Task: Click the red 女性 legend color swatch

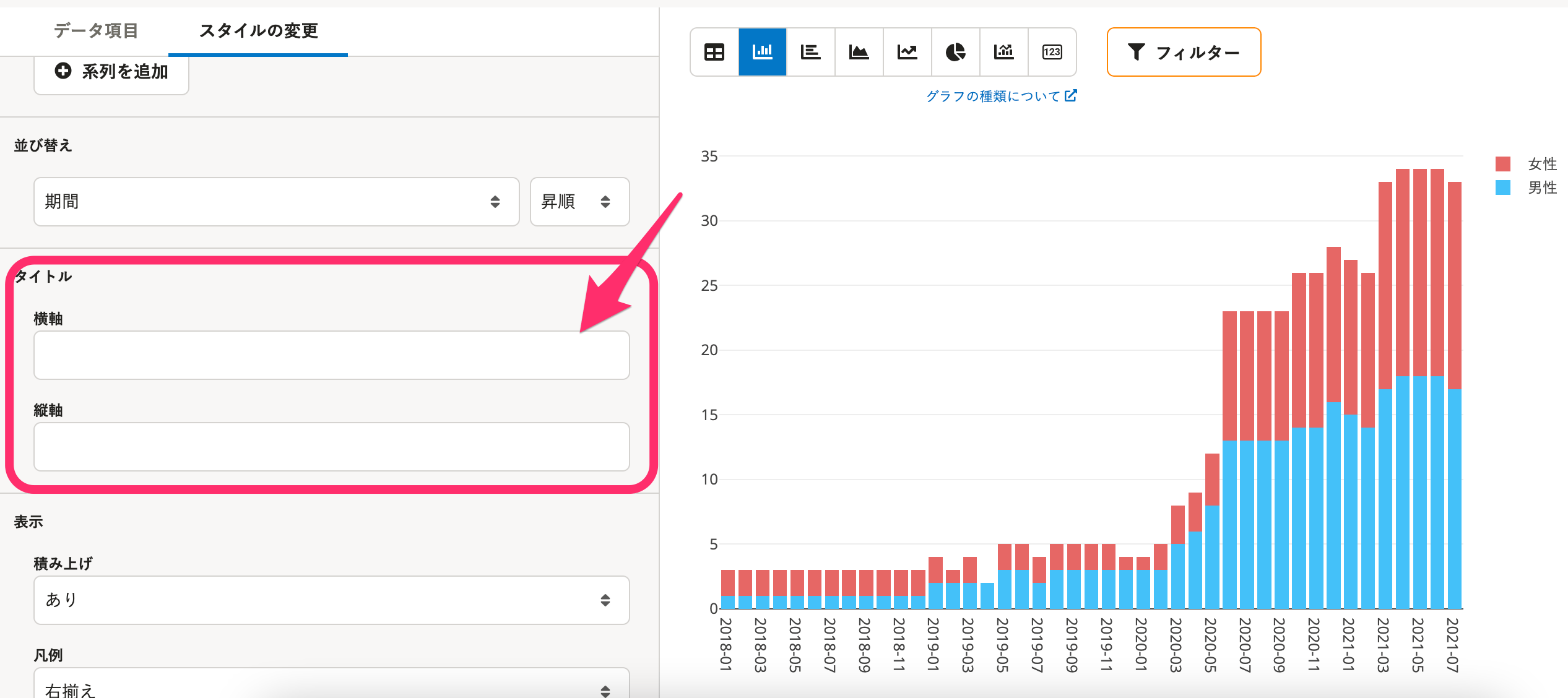Action: (x=1503, y=164)
